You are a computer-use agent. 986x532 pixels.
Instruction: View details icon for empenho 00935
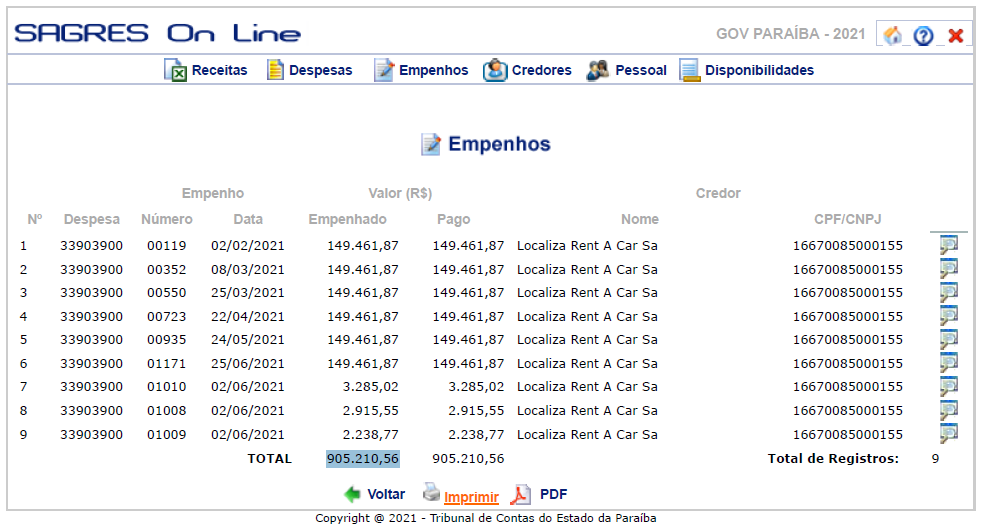(x=948, y=339)
